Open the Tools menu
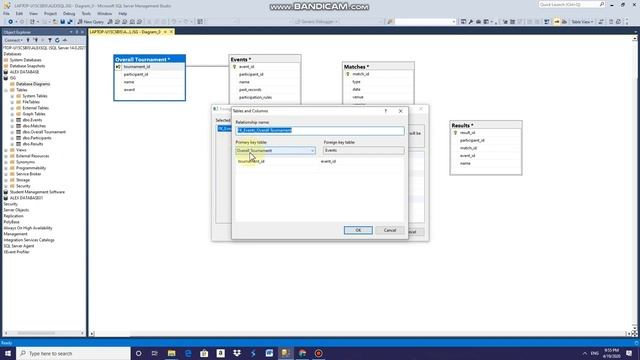The width and height of the screenshot is (640, 360). [x=86, y=13]
